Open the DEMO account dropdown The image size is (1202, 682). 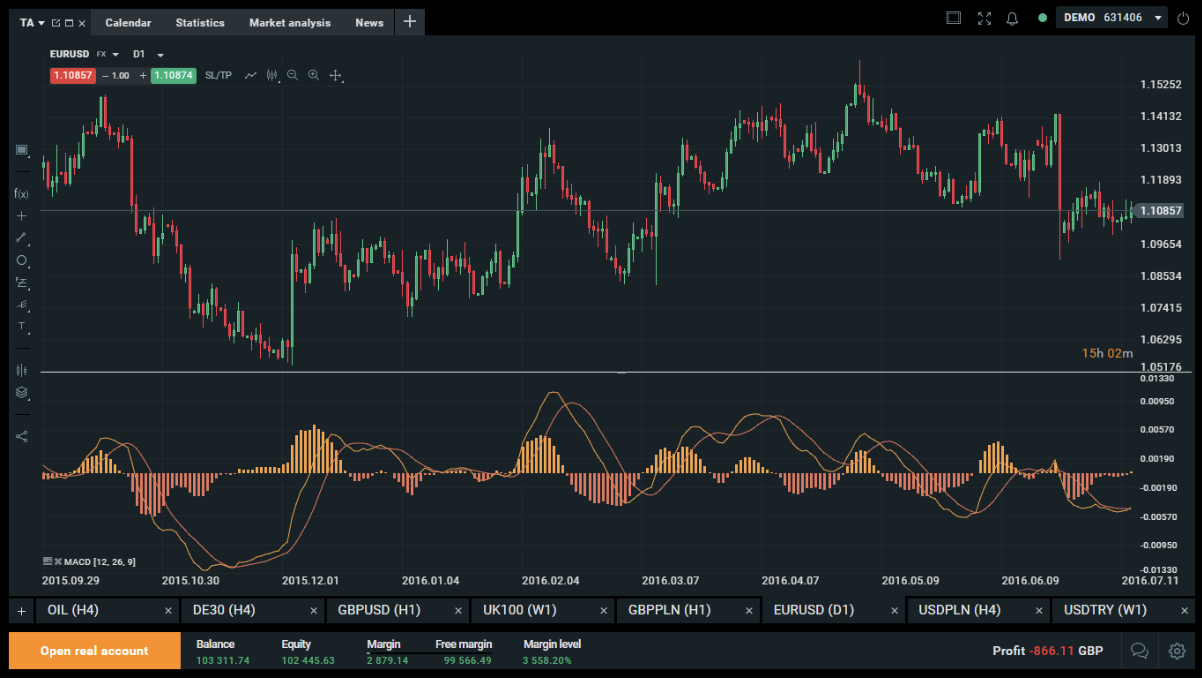1159,18
